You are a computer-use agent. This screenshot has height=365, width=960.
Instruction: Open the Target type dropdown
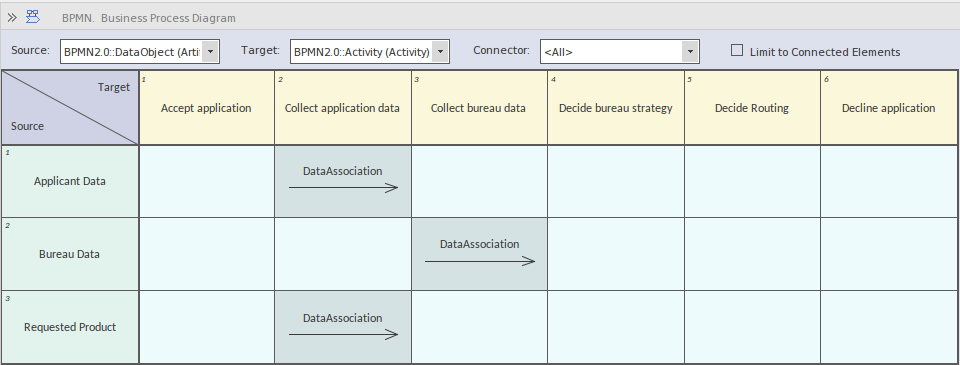[440, 52]
